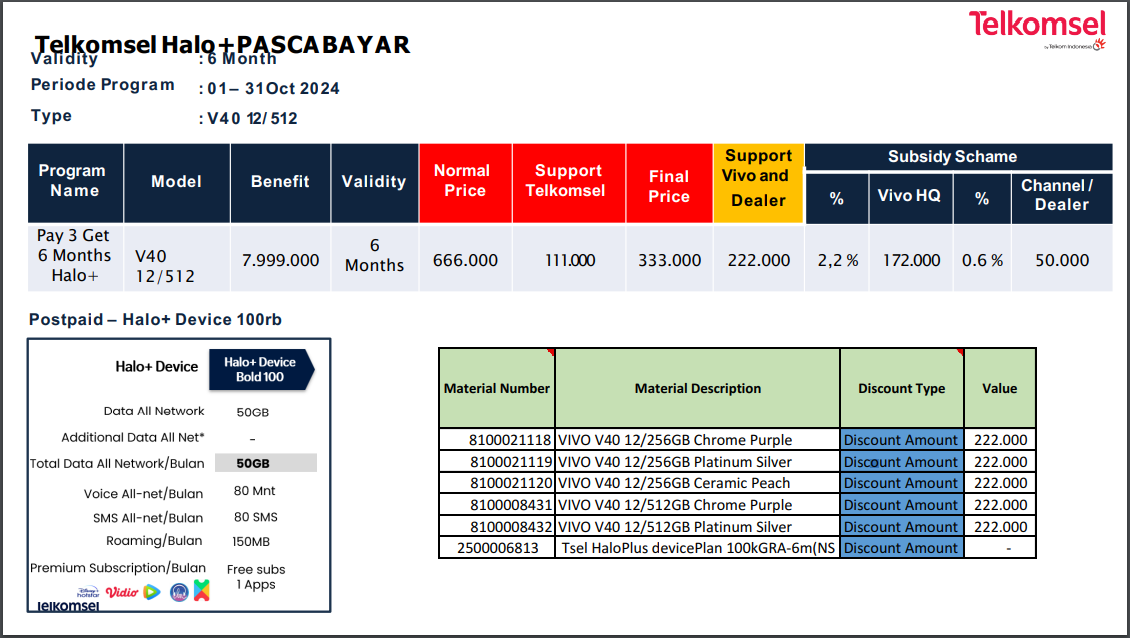Select the yellow Support Vivo and Dealer header
The height and width of the screenshot is (638, 1130).
[x=758, y=179]
